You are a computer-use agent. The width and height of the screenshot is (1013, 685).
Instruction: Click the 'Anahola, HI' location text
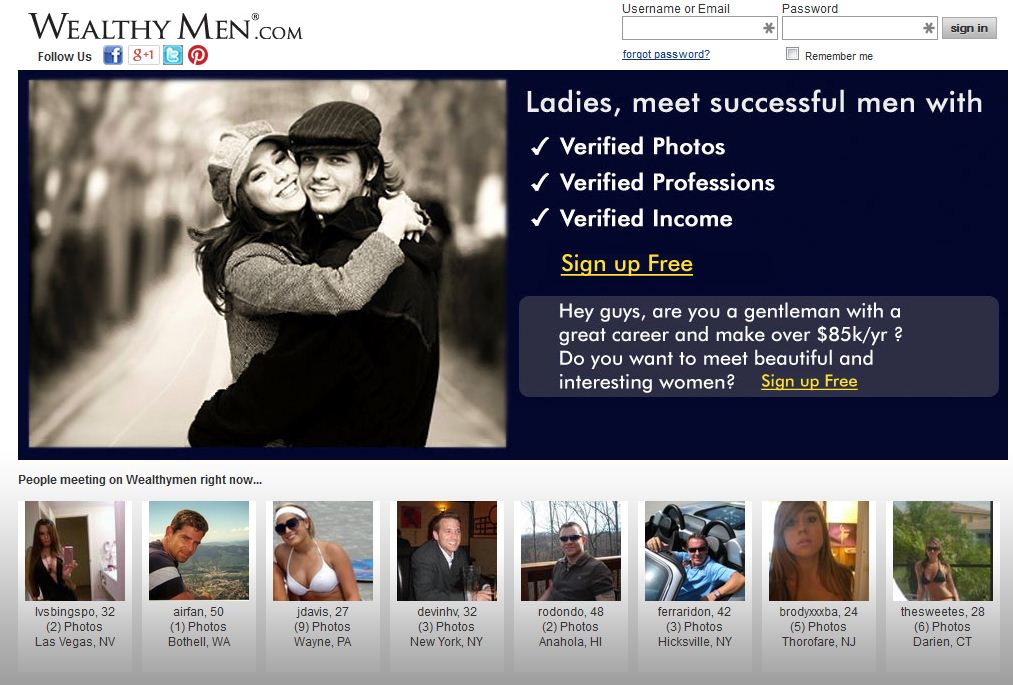570,642
